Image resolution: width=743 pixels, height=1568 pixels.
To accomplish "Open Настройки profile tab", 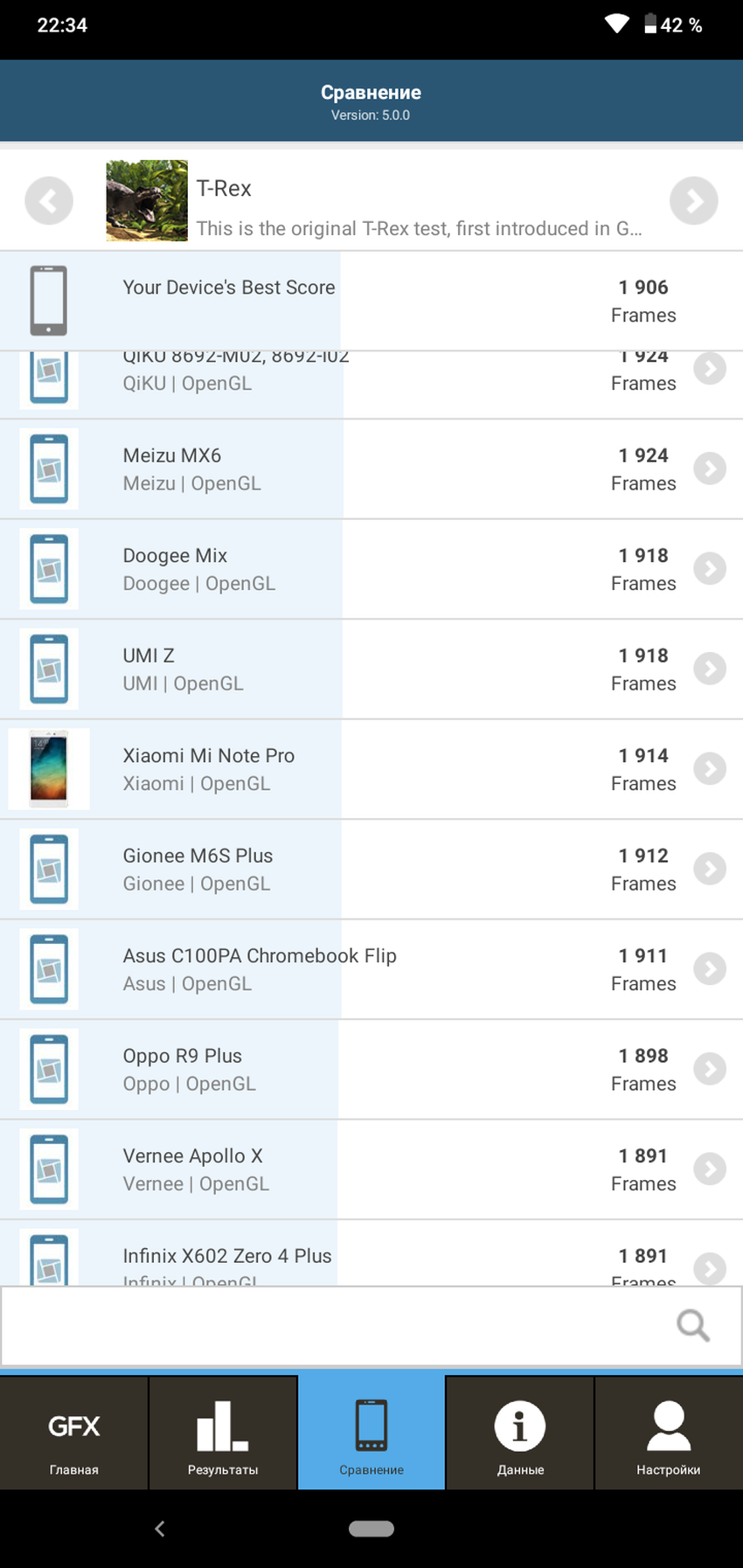I will (669, 1433).
